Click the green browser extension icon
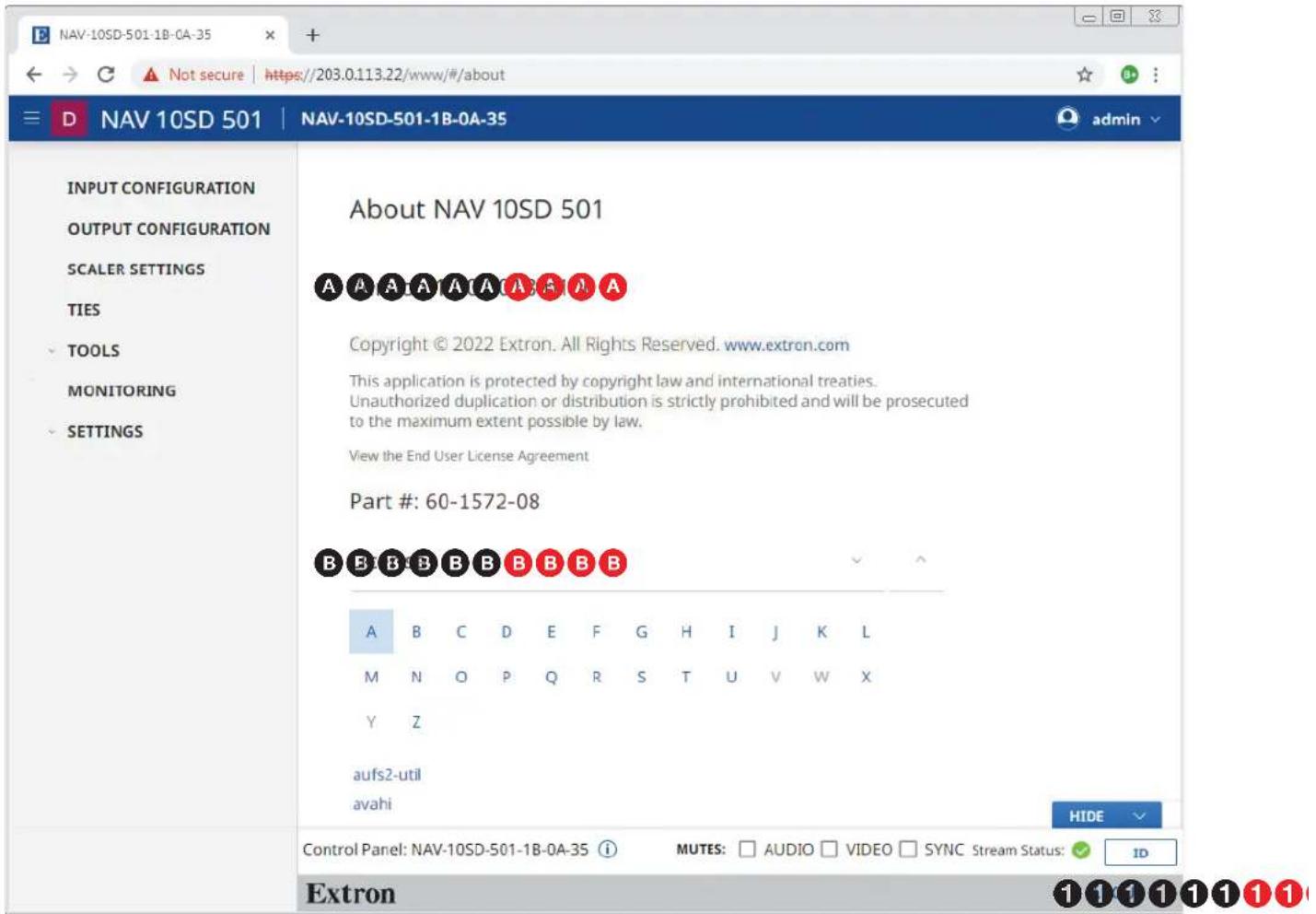1316x914 pixels. [1129, 75]
